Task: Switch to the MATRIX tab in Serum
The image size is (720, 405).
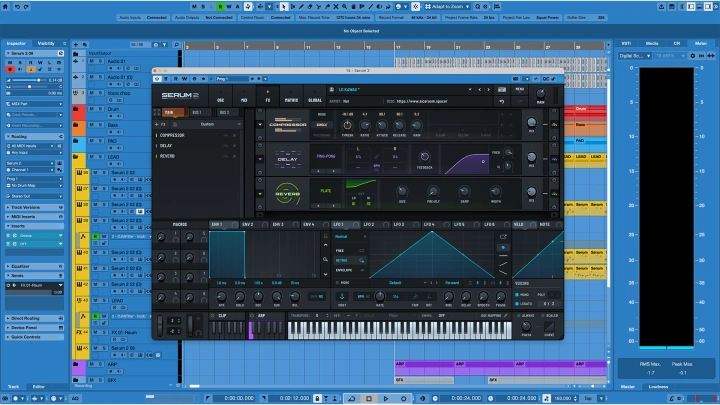Action: coord(291,100)
